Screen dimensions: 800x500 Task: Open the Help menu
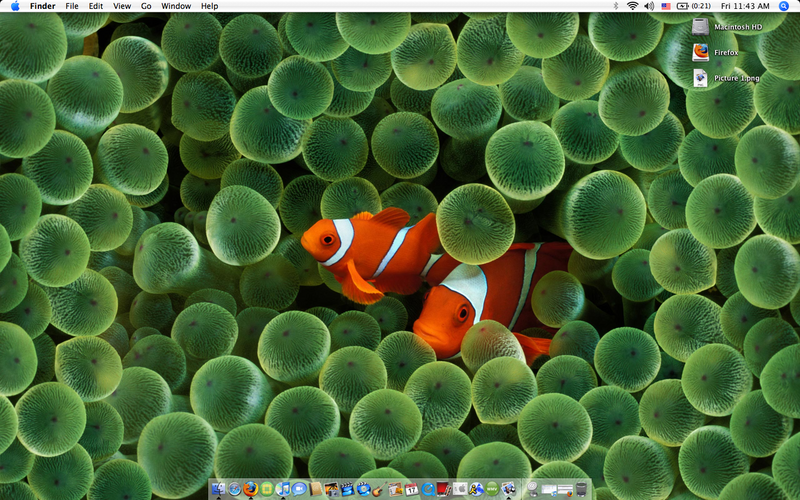pos(209,6)
